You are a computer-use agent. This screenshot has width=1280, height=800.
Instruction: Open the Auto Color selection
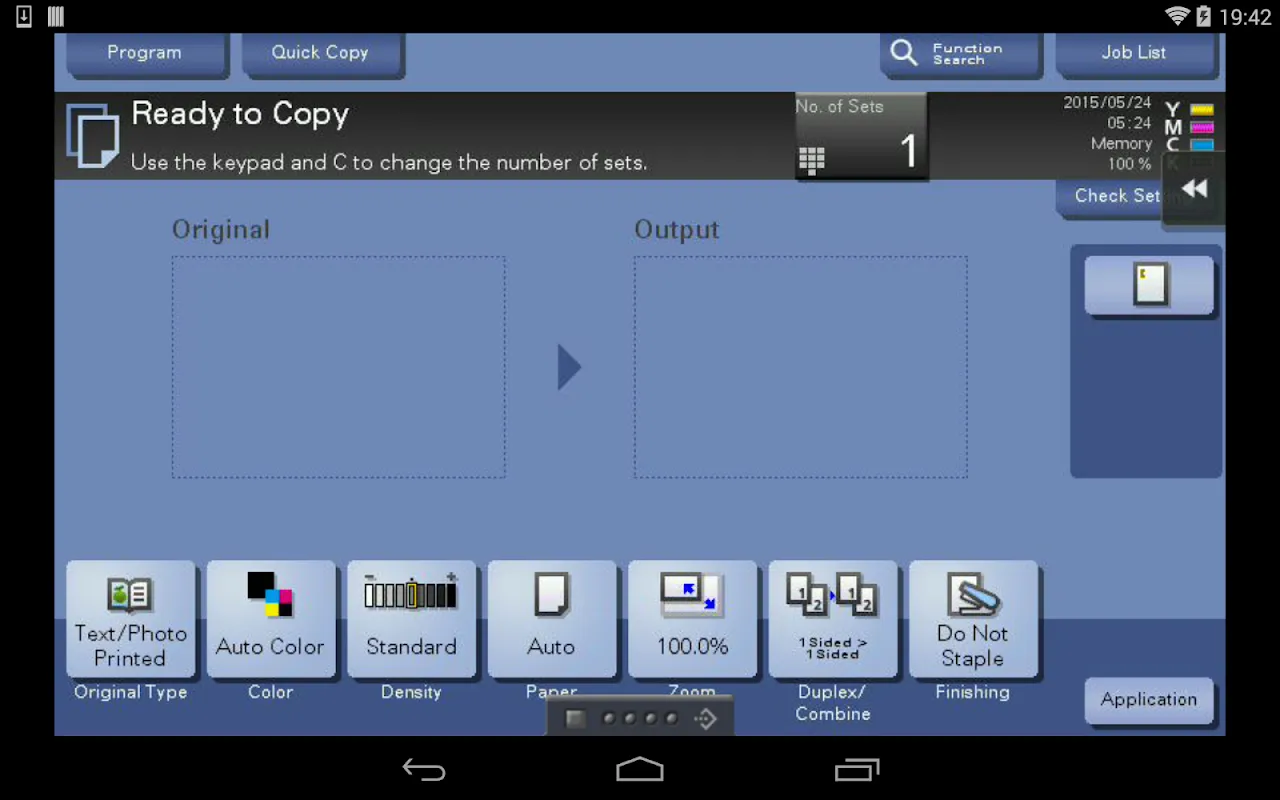pos(271,620)
